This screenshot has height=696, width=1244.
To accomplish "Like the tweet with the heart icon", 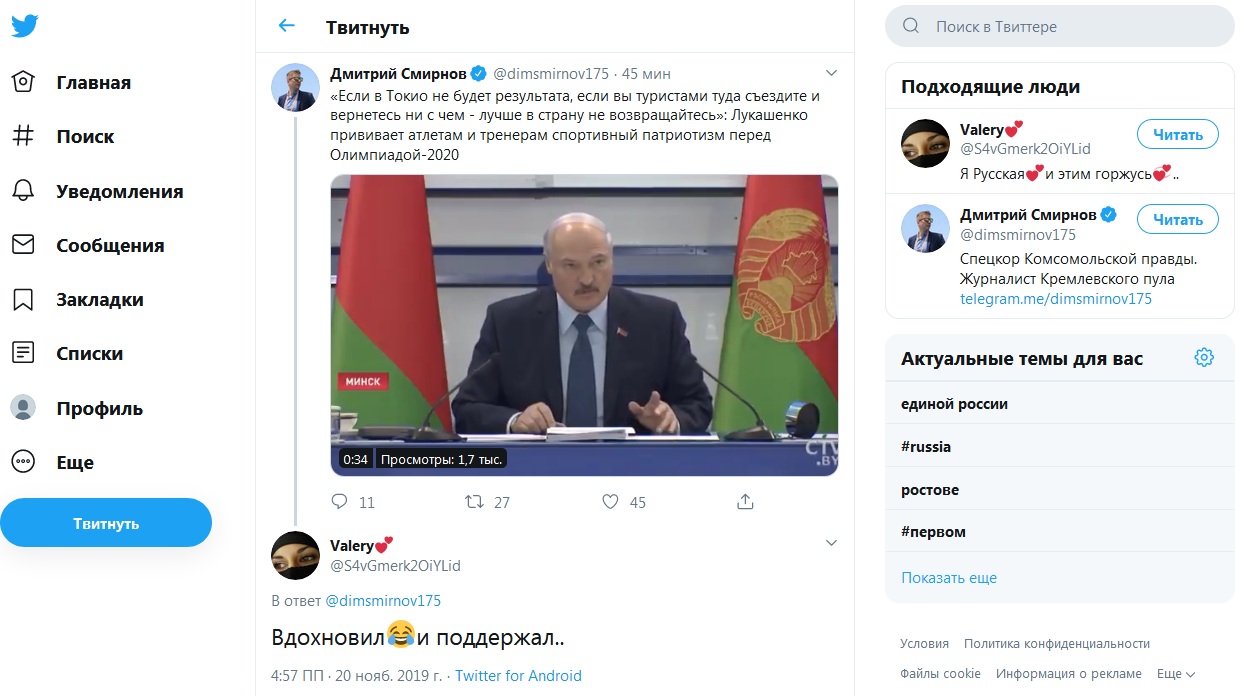I will 610,502.
